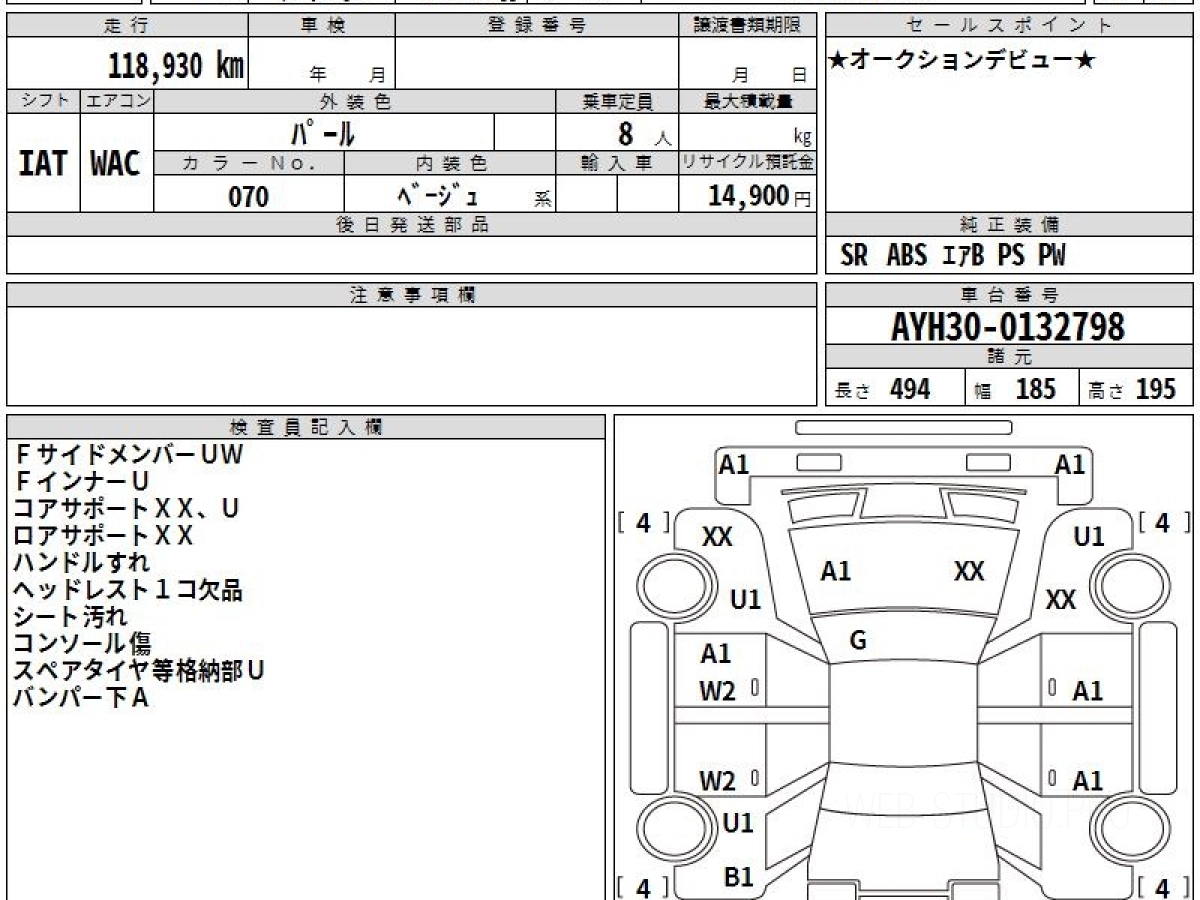Select the ベージュ interior color value
The image size is (1200, 900).
(x=437, y=195)
